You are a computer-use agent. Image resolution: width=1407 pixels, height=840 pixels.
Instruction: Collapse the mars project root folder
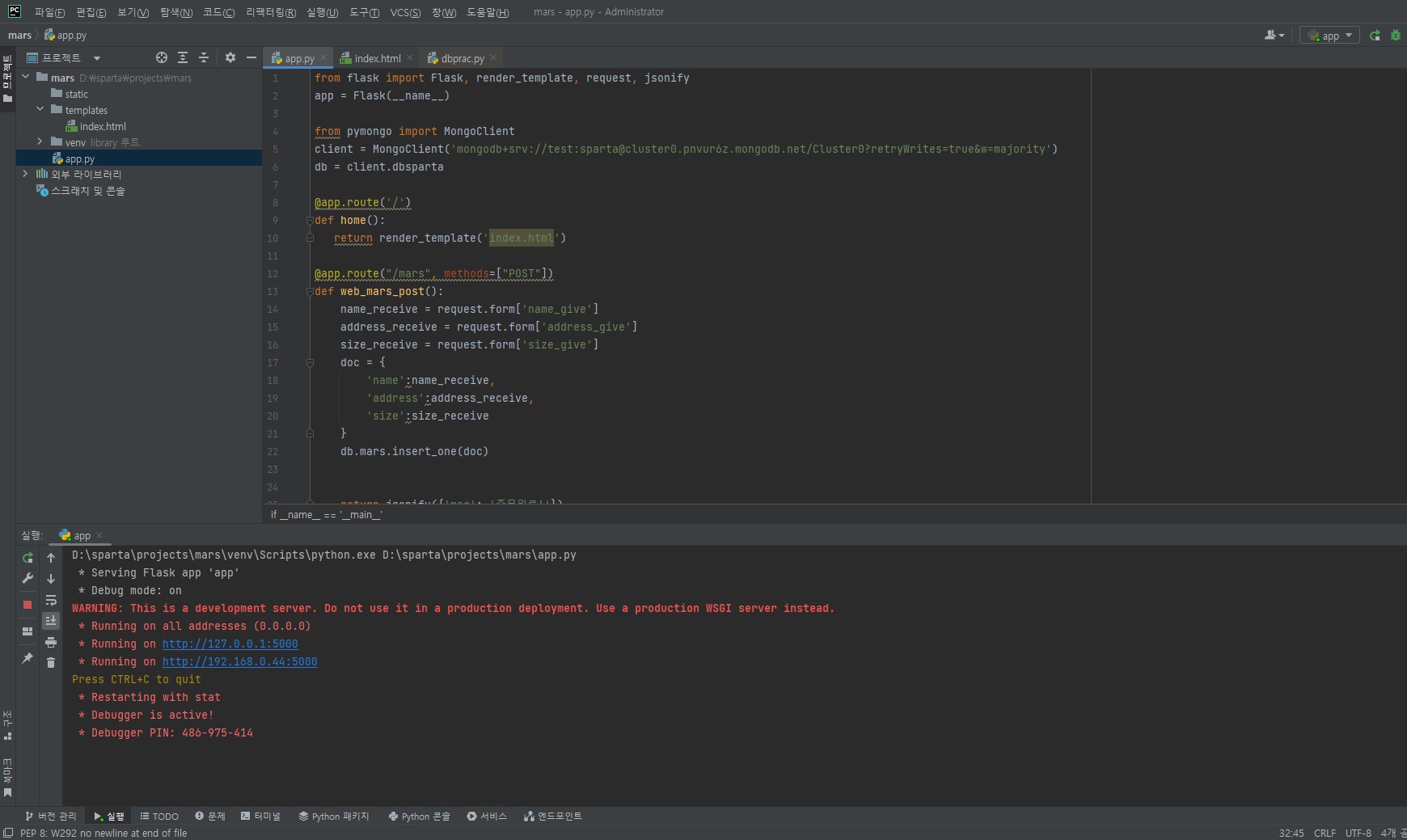[x=26, y=77]
